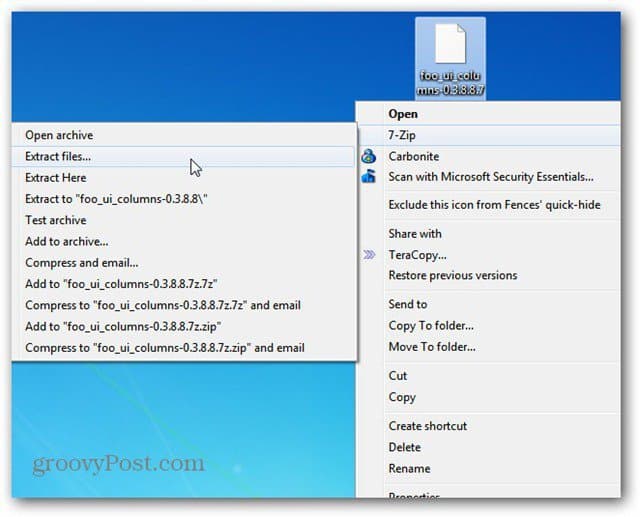Click the Carbonite icon in context menu
Image resolution: width=640 pixels, height=517 pixels.
[x=369, y=156]
